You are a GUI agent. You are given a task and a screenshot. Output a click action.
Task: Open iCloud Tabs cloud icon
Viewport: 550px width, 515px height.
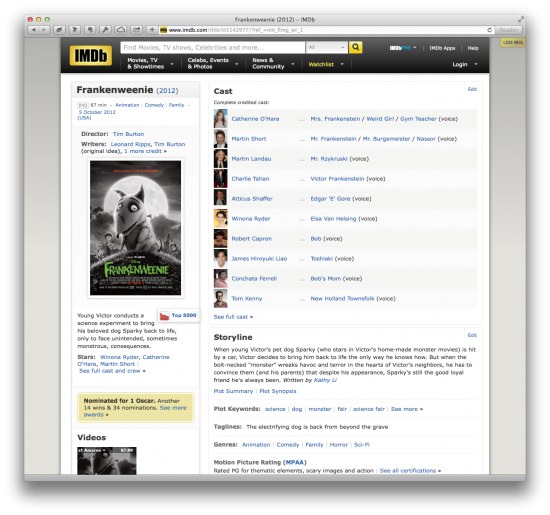121,30
